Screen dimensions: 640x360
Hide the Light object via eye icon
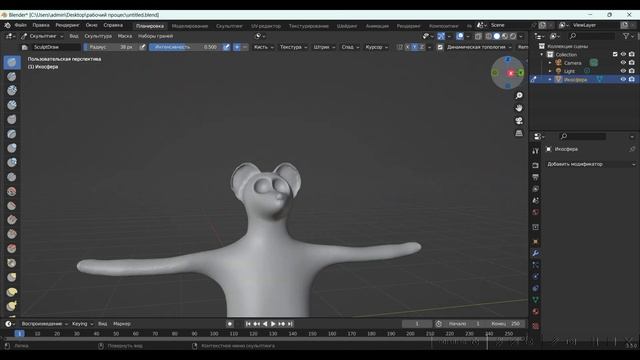pyautogui.click(x=623, y=71)
